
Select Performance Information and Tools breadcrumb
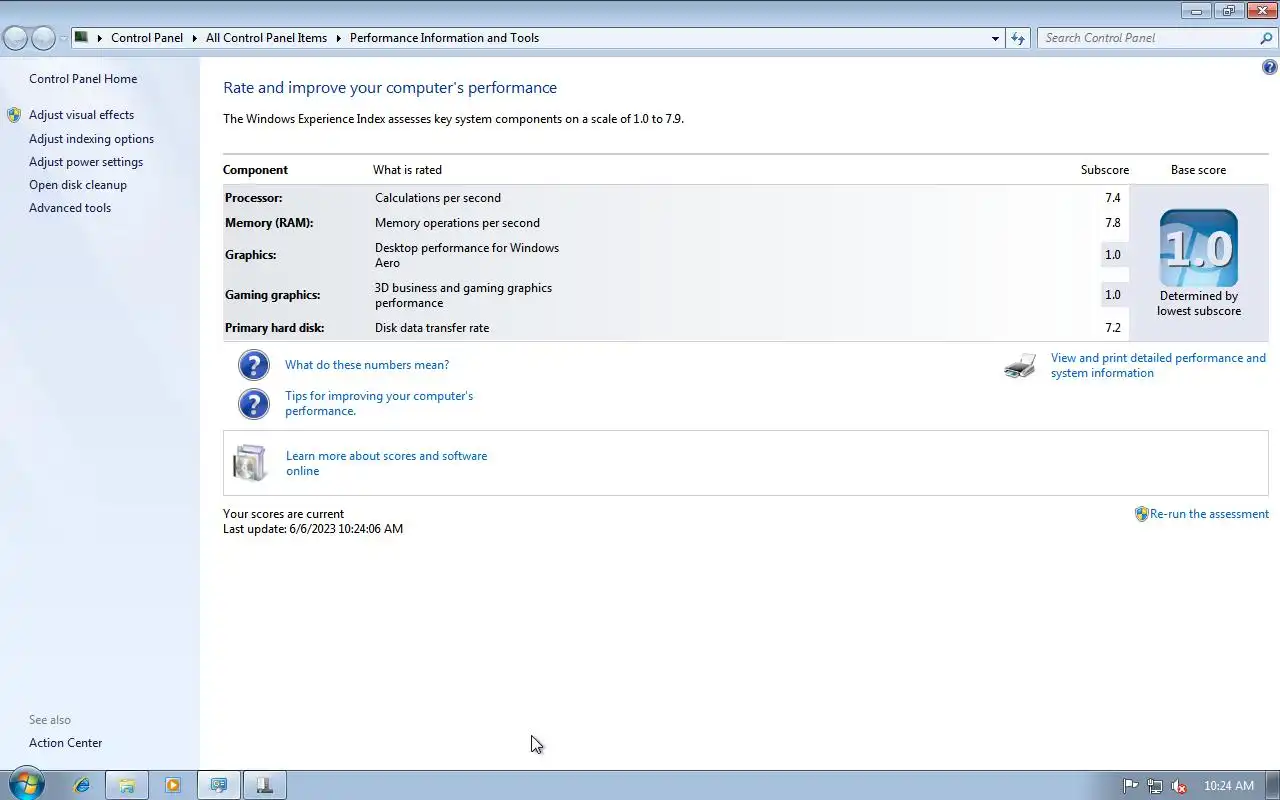click(444, 38)
